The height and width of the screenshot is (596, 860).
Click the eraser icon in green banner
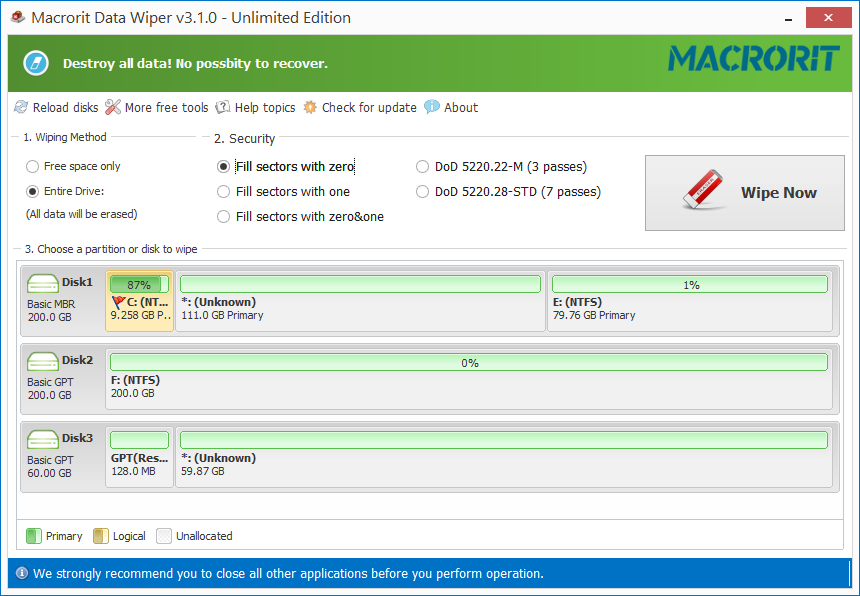36,63
